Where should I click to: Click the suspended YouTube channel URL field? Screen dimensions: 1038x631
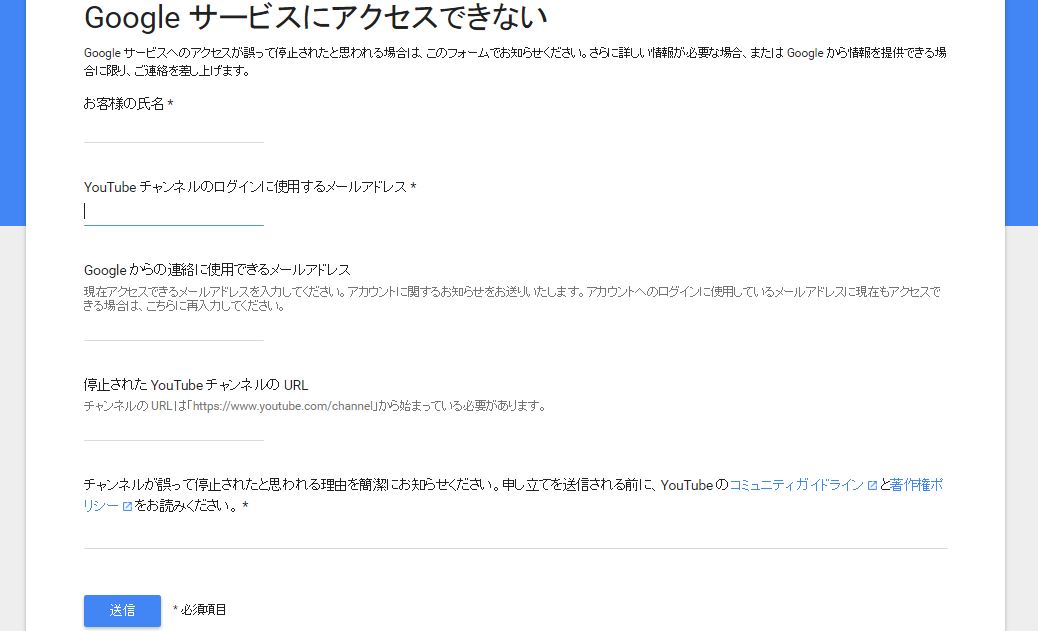173,428
